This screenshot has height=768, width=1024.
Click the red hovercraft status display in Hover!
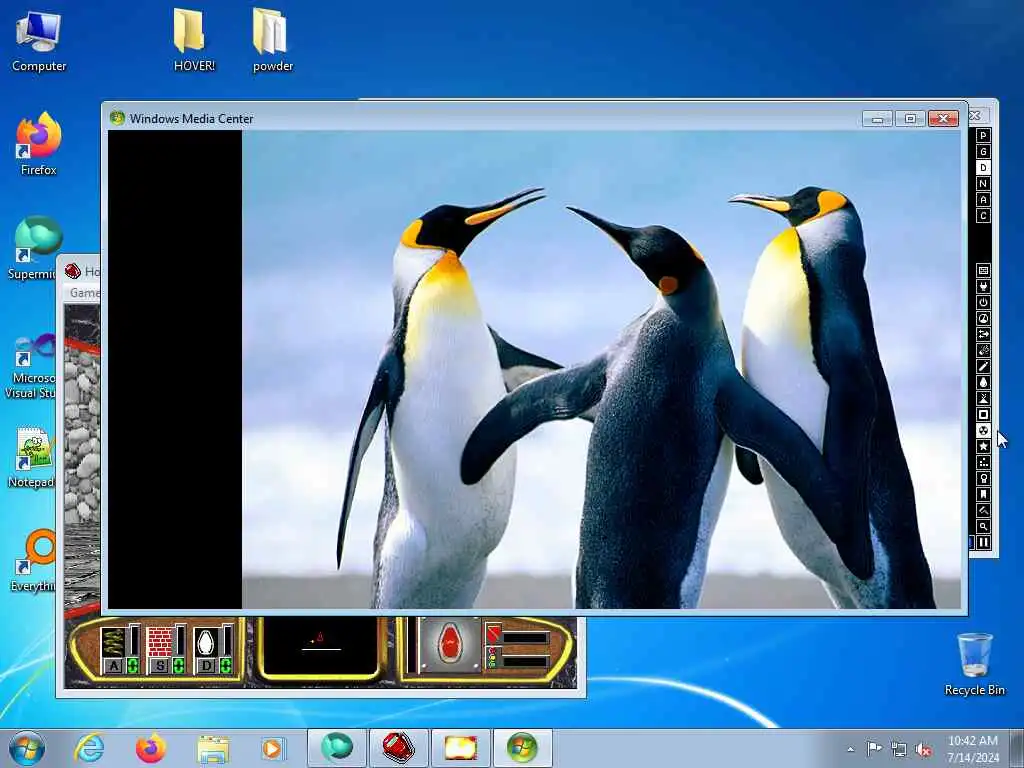(450, 645)
